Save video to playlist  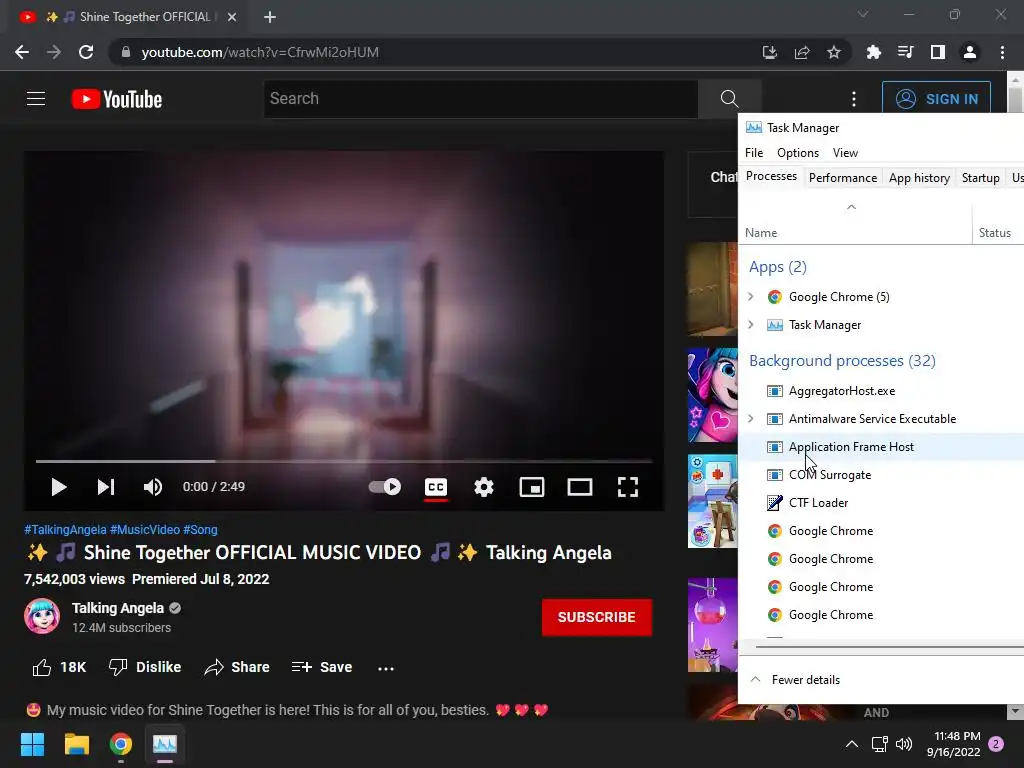pyautogui.click(x=322, y=667)
